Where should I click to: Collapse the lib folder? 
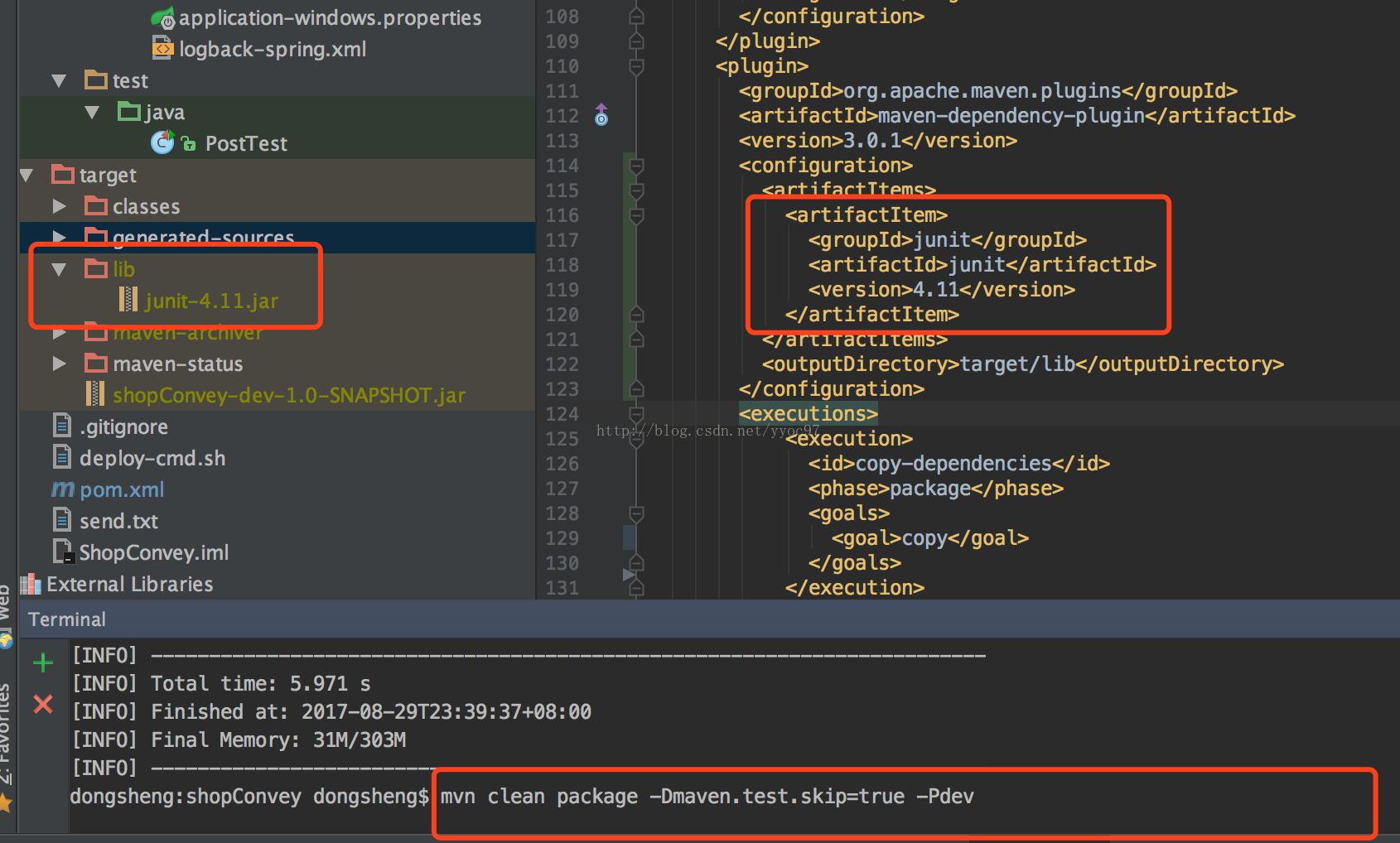click(x=59, y=269)
